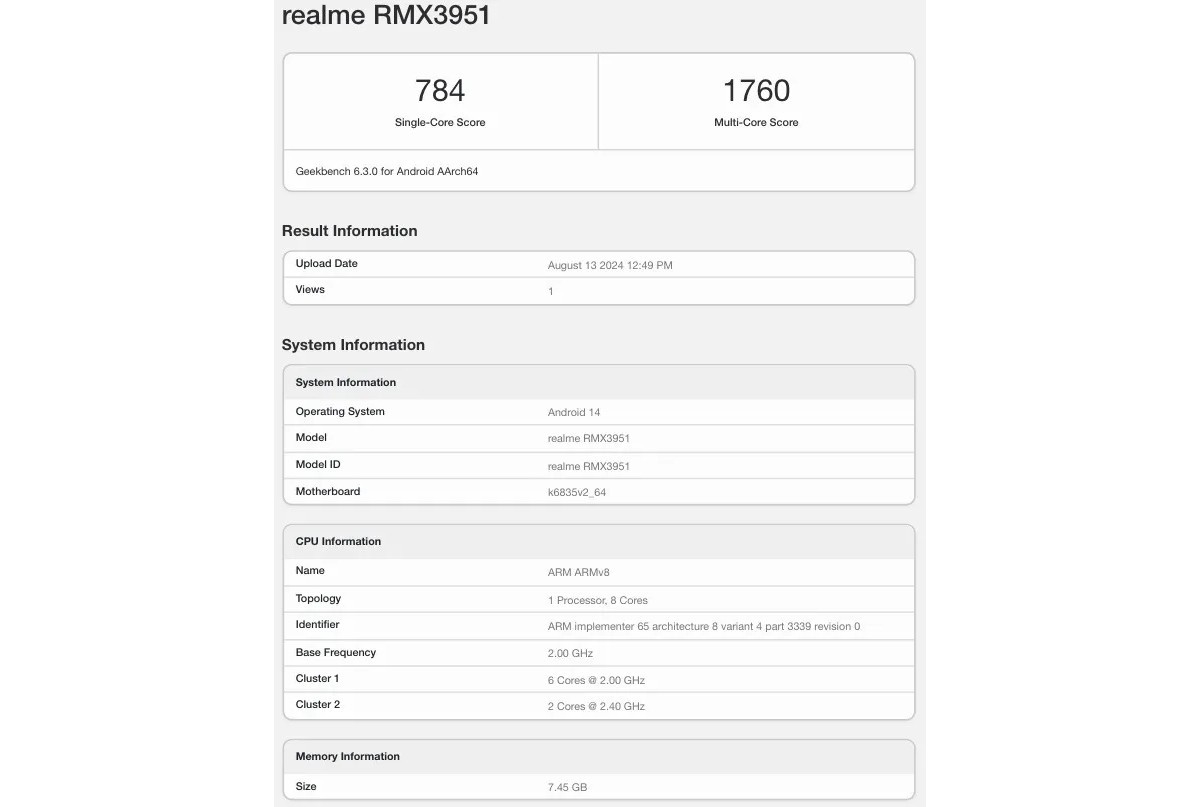Expand the Memory Information panel header
Viewport: 1200px width, 807px height.
point(346,756)
